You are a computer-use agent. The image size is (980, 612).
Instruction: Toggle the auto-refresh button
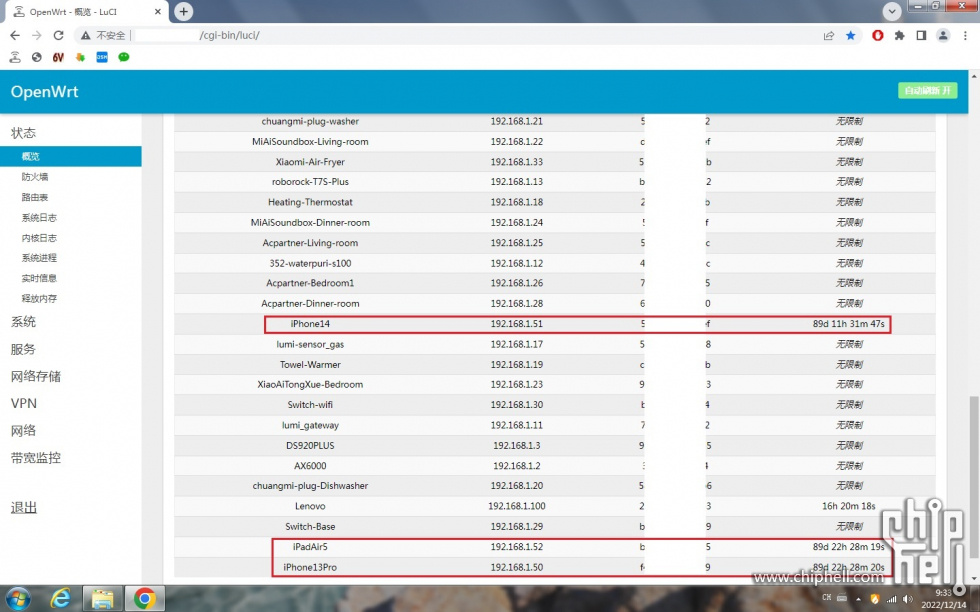coord(928,91)
